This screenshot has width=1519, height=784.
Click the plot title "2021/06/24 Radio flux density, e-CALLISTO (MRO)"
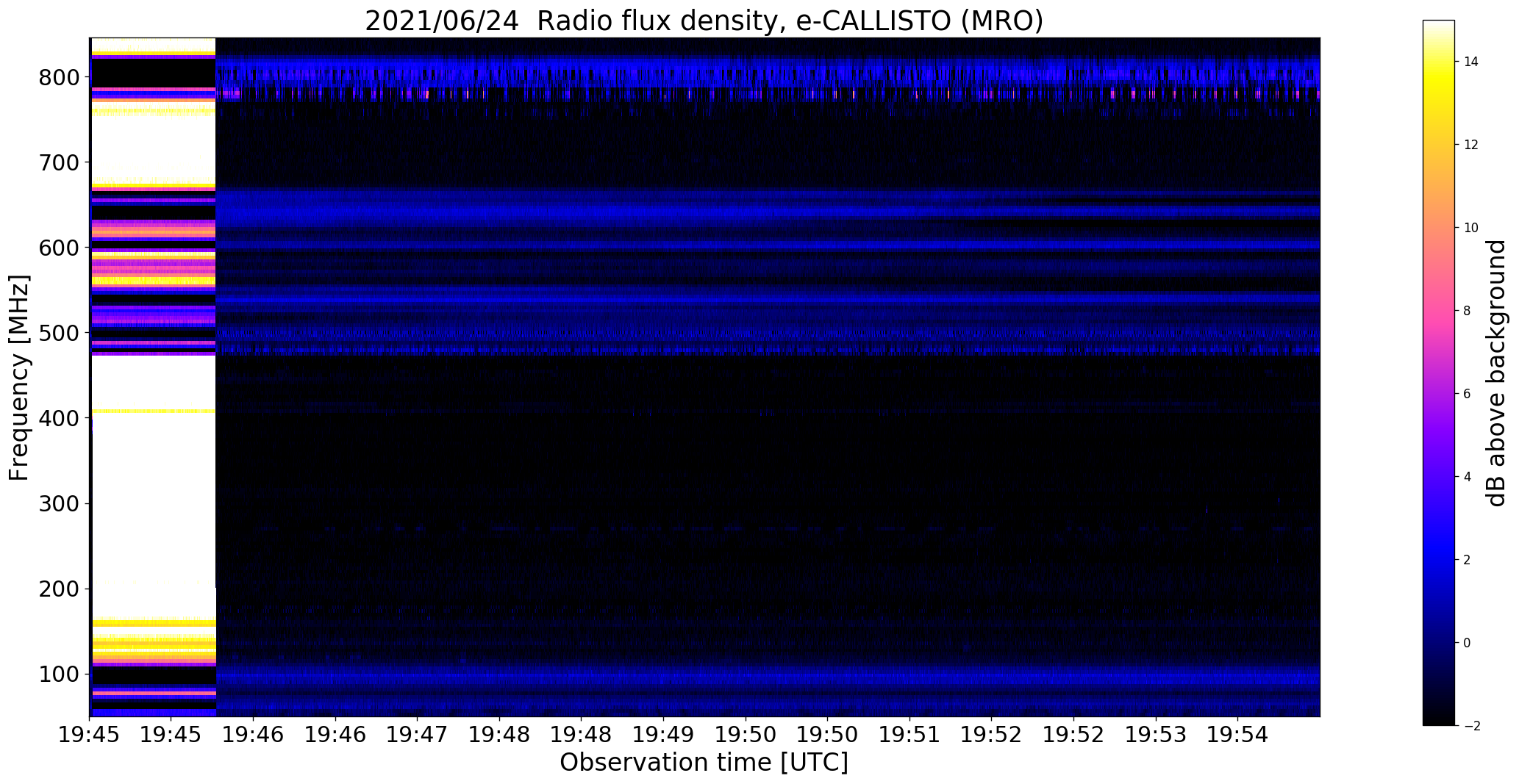[x=704, y=21]
